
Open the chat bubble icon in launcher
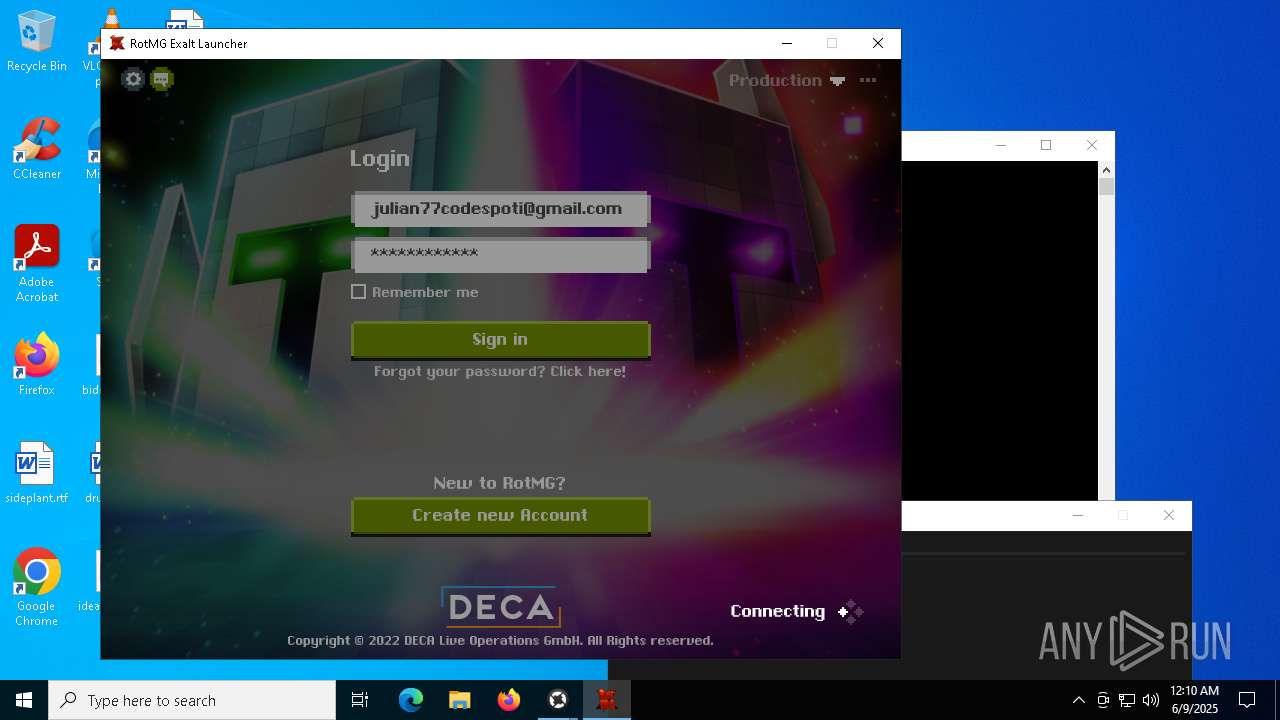pos(162,79)
